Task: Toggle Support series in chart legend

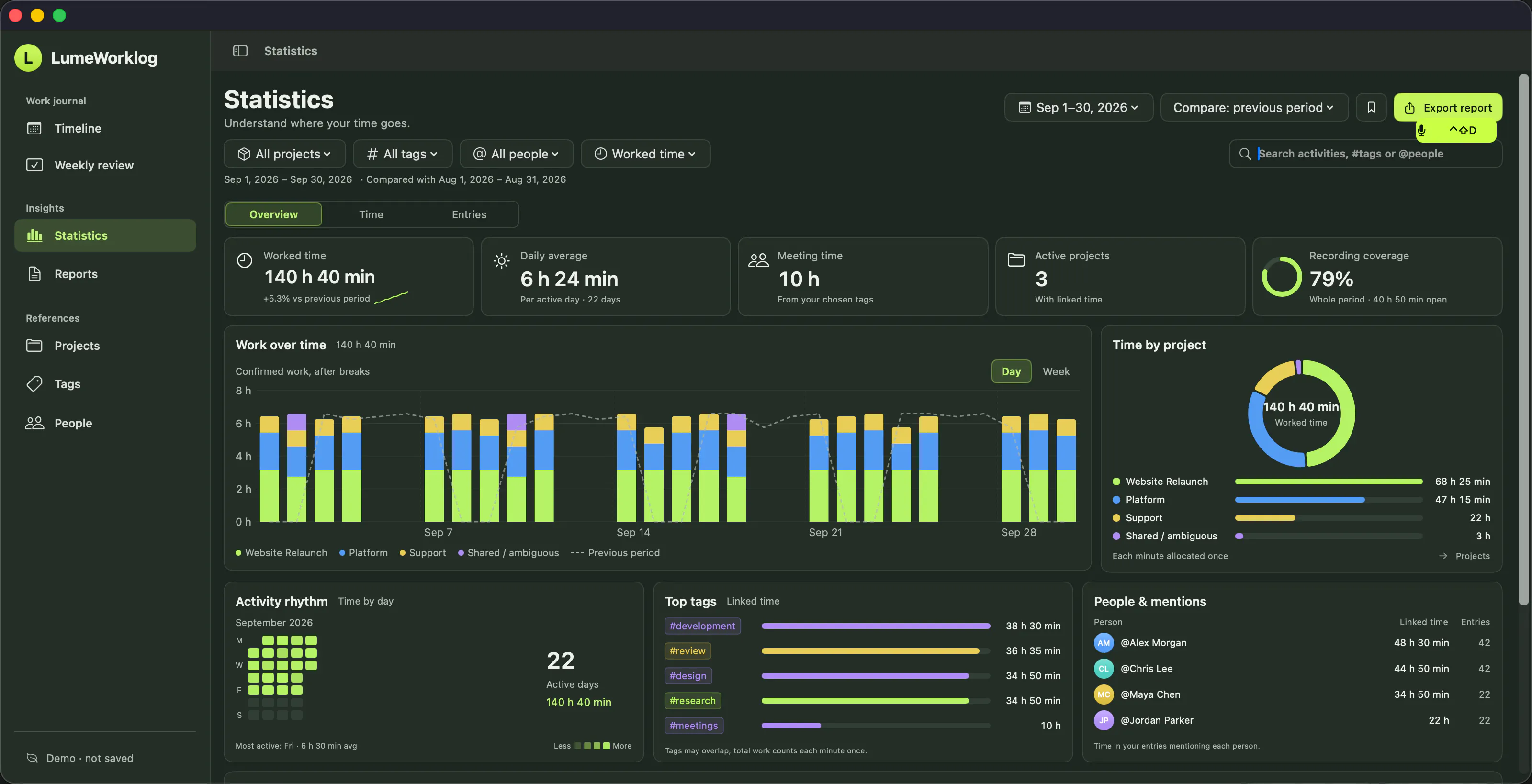Action: (x=423, y=553)
